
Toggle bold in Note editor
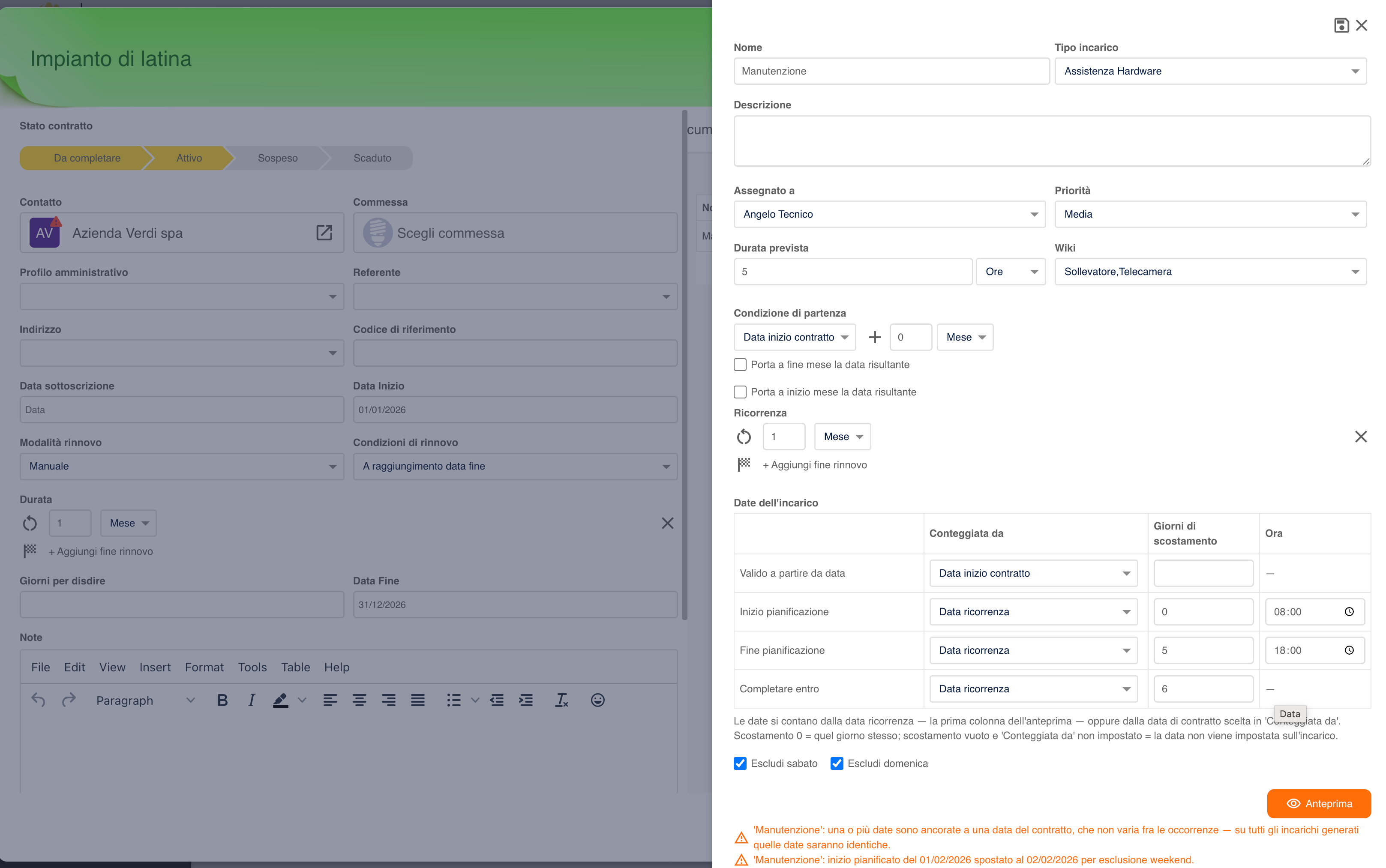(223, 700)
